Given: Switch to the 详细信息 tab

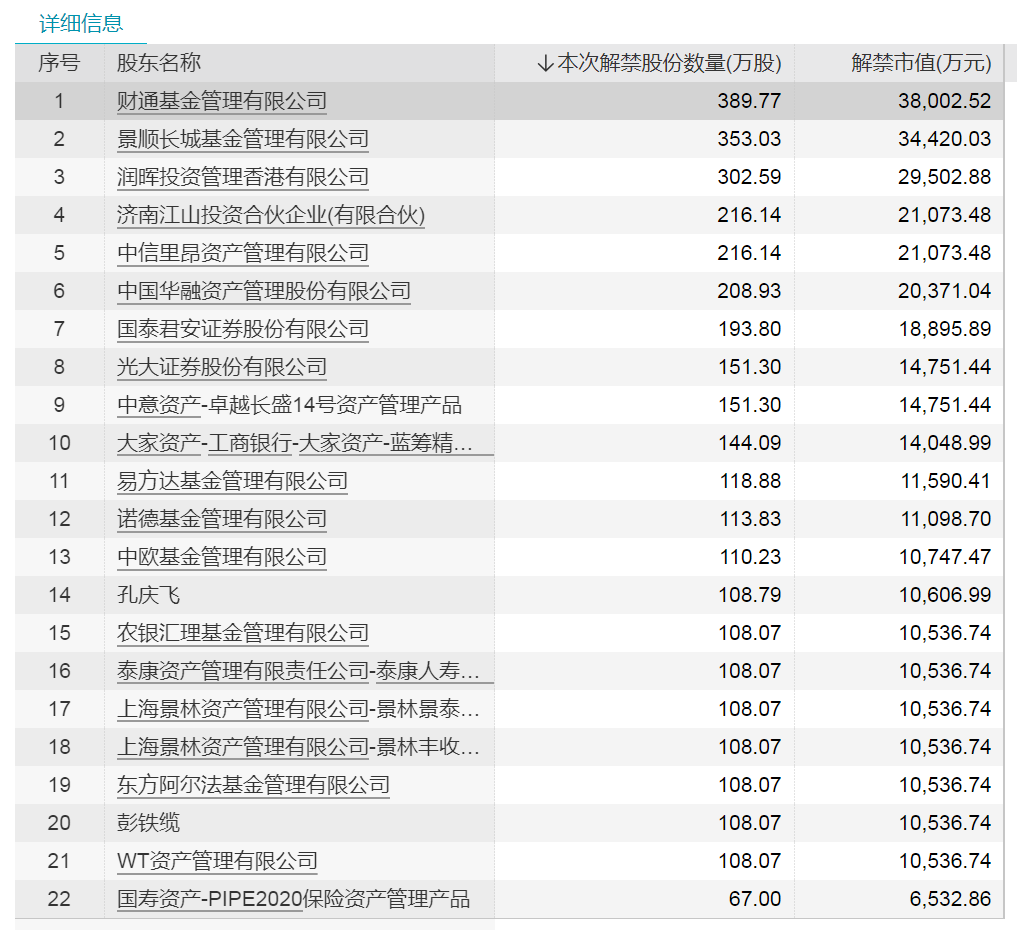Looking at the screenshot, I should 80,23.
